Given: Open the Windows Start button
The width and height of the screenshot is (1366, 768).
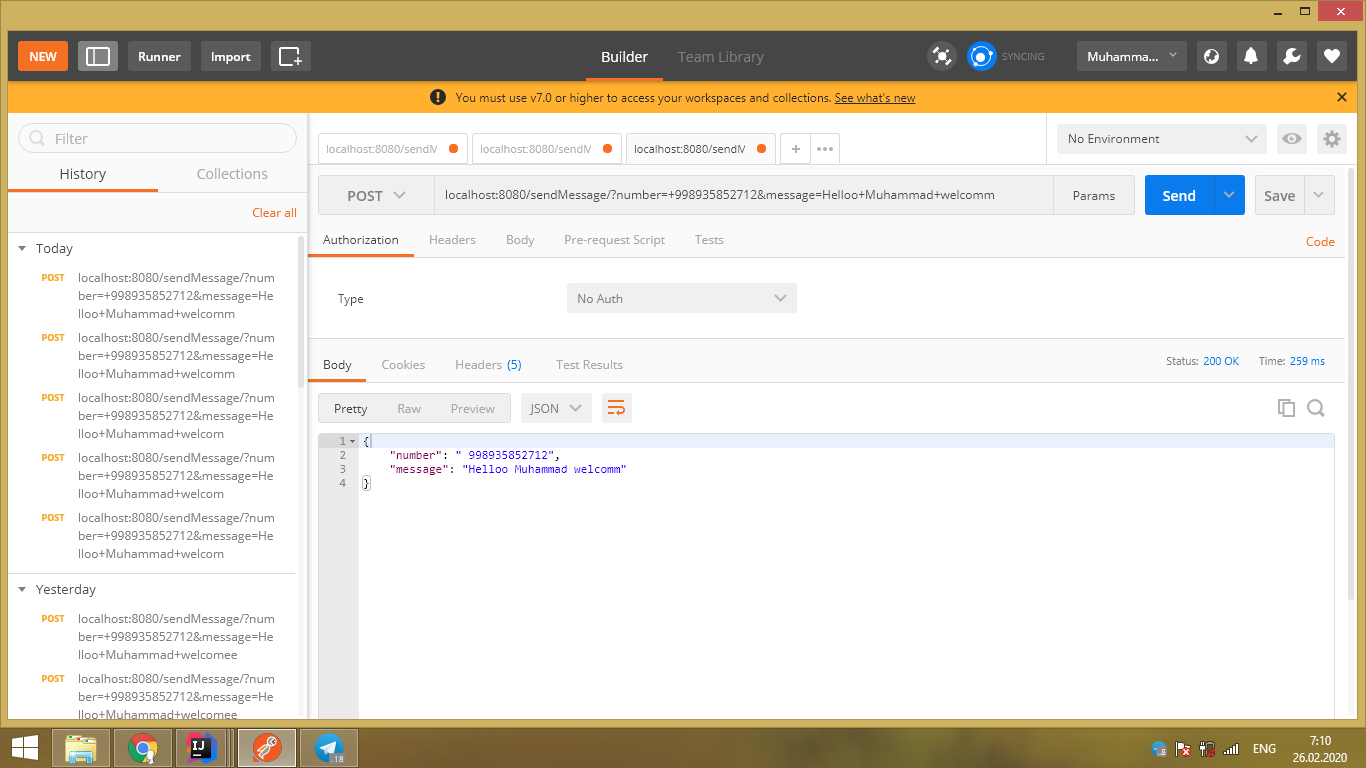Looking at the screenshot, I should tap(25, 747).
